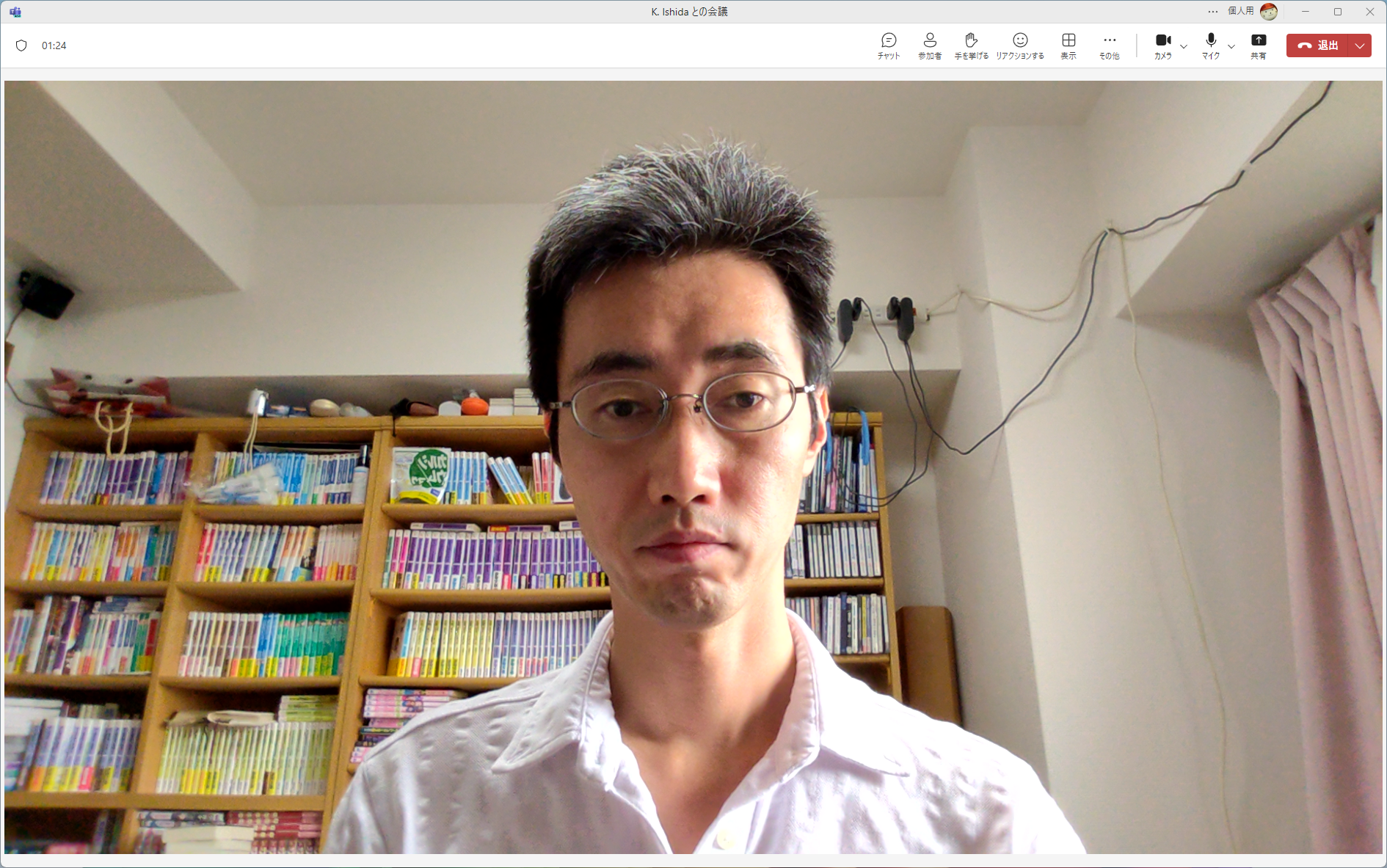Click the meeting security shield icon
This screenshot has width=1387, height=868.
pyautogui.click(x=21, y=45)
